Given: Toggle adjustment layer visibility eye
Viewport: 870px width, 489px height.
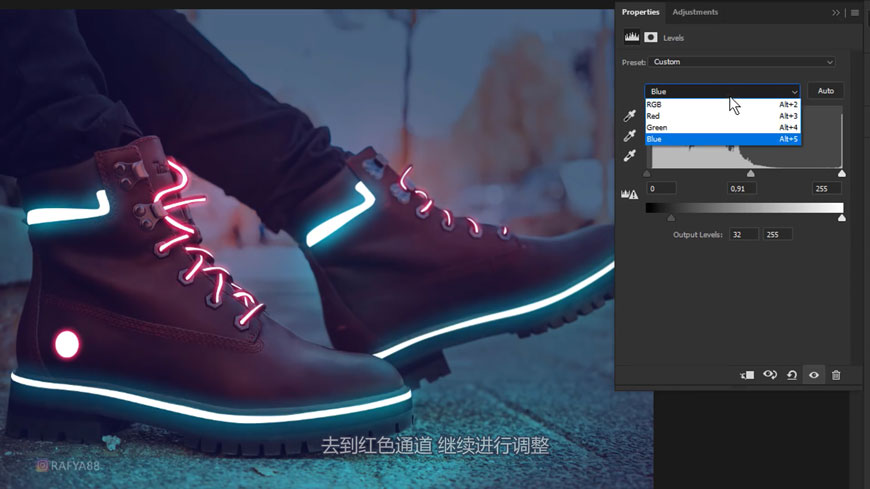Looking at the screenshot, I should (x=813, y=375).
